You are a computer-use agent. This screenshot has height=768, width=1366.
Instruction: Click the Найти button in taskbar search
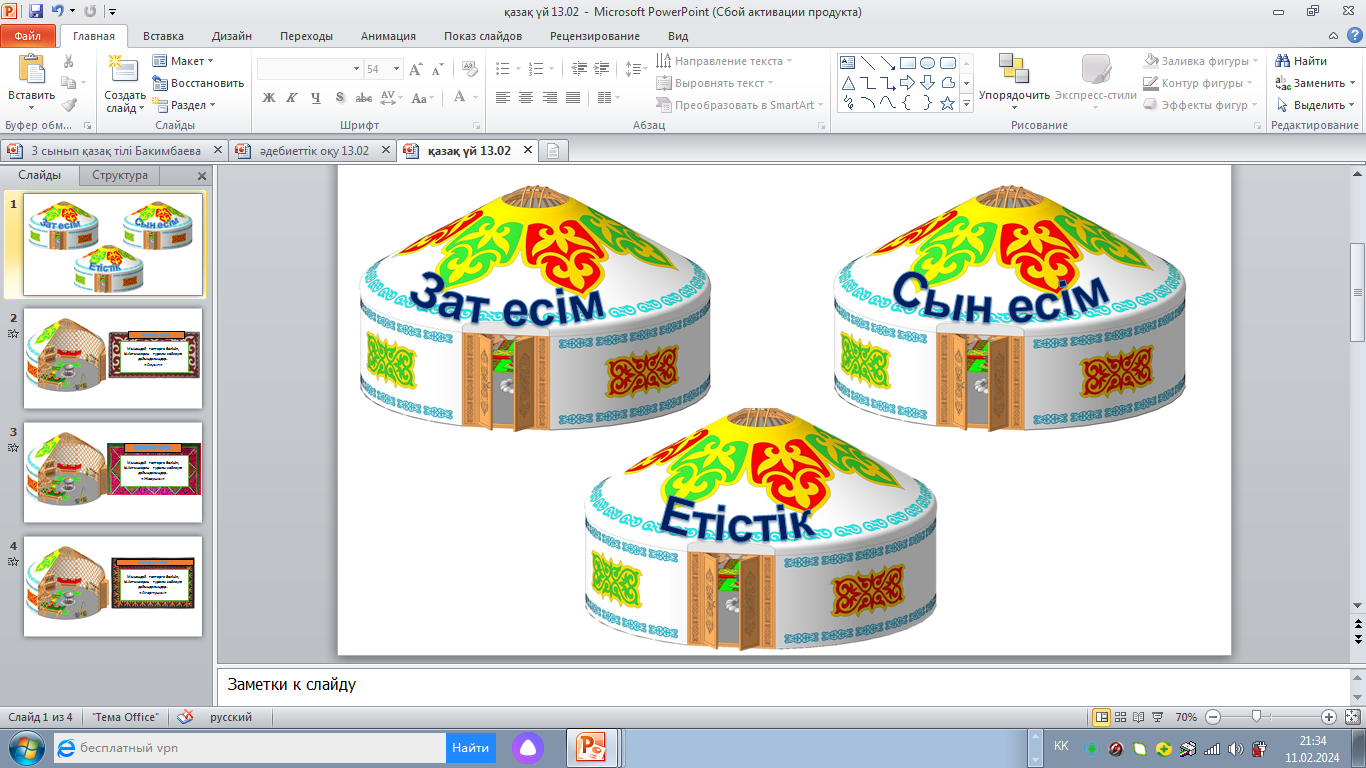click(x=470, y=747)
